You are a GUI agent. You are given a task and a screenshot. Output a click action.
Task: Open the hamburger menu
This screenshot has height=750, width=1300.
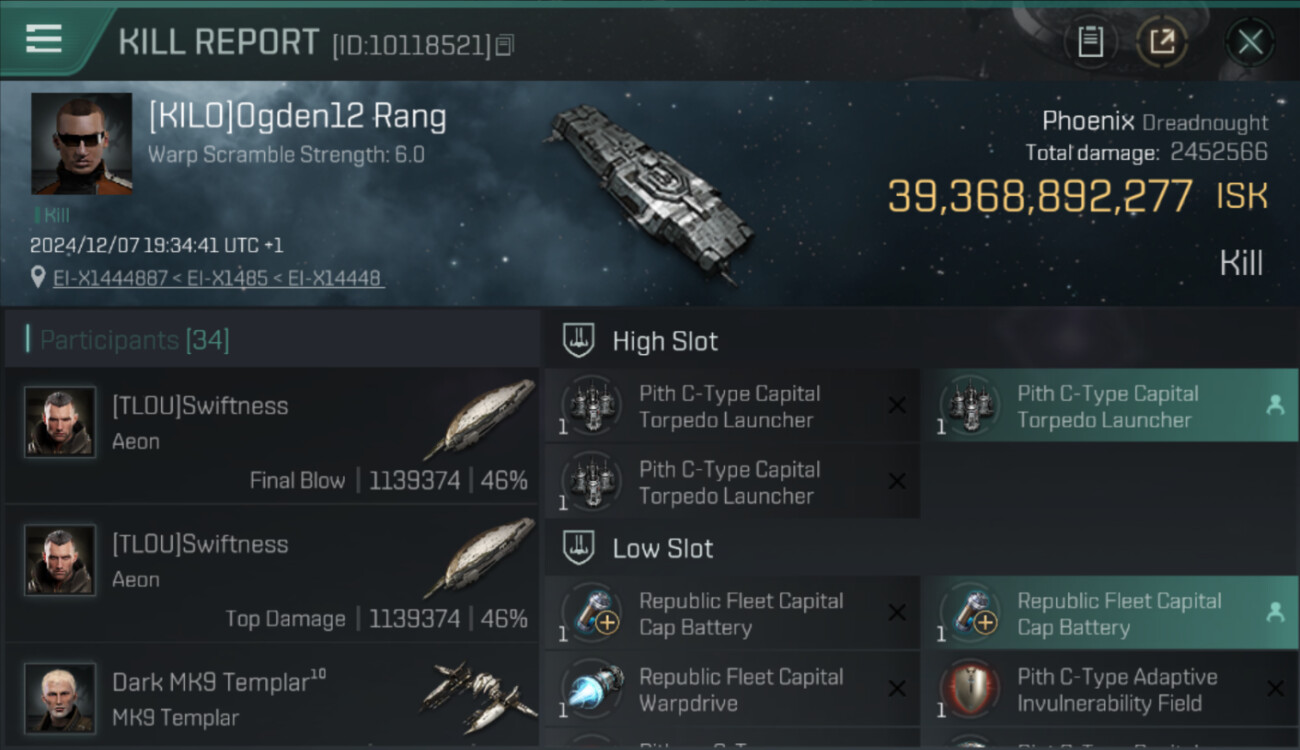pyautogui.click(x=44, y=40)
